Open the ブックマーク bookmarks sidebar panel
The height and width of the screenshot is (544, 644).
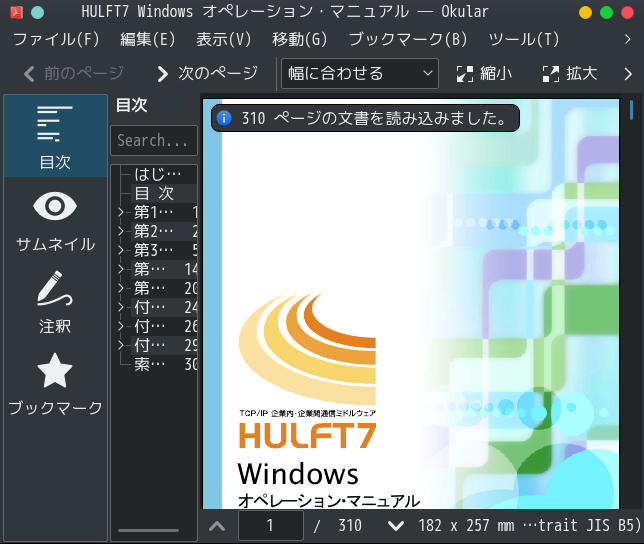tap(55, 385)
